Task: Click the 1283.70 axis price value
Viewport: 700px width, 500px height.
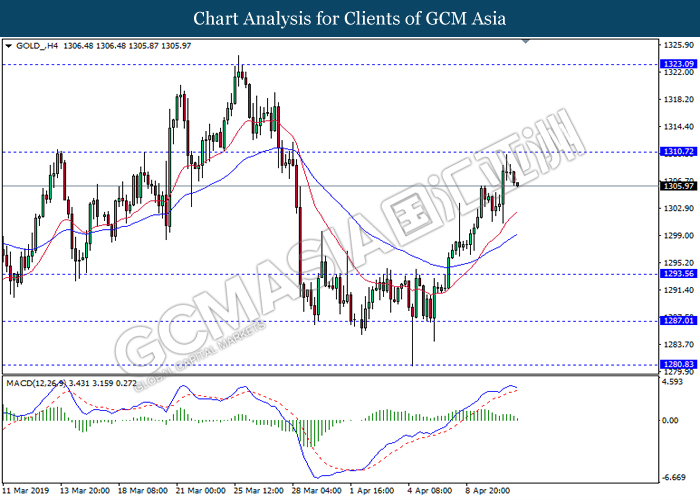Action: (x=679, y=344)
